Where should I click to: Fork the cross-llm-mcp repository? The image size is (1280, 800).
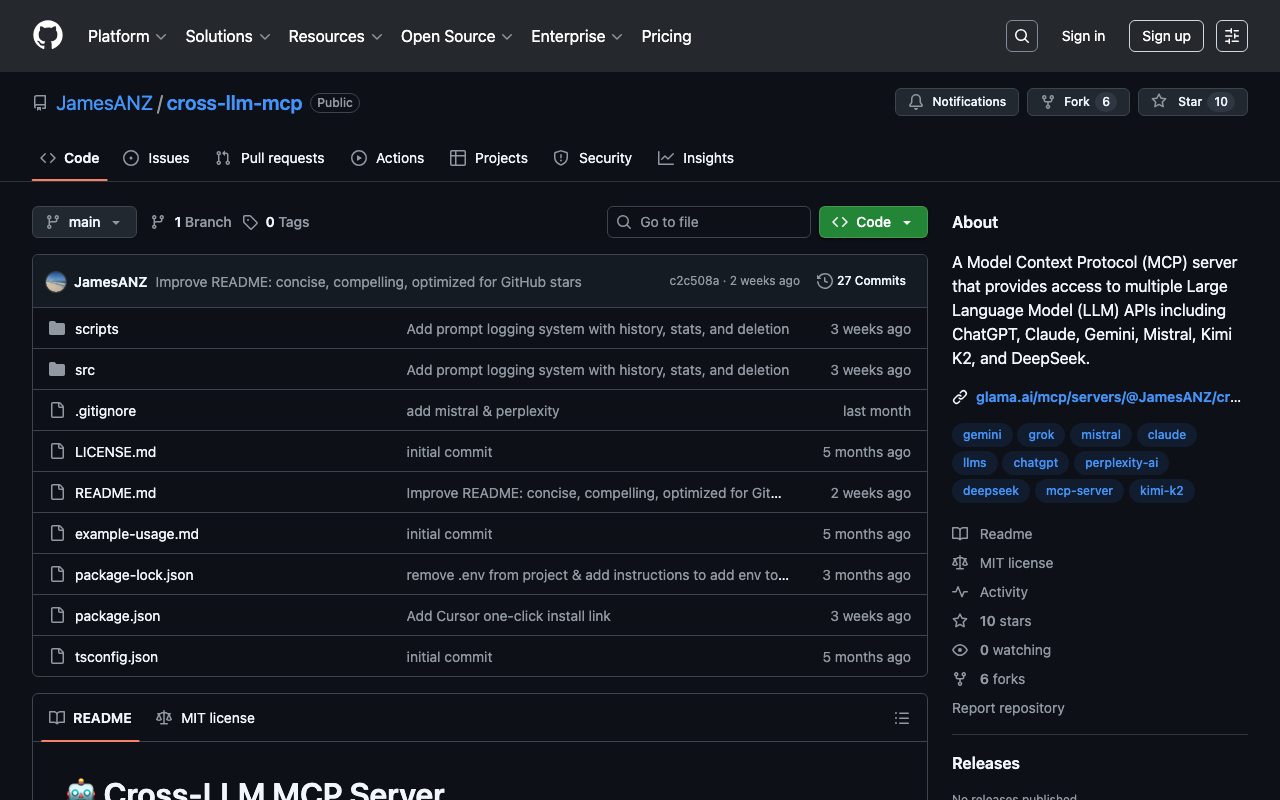click(1077, 102)
